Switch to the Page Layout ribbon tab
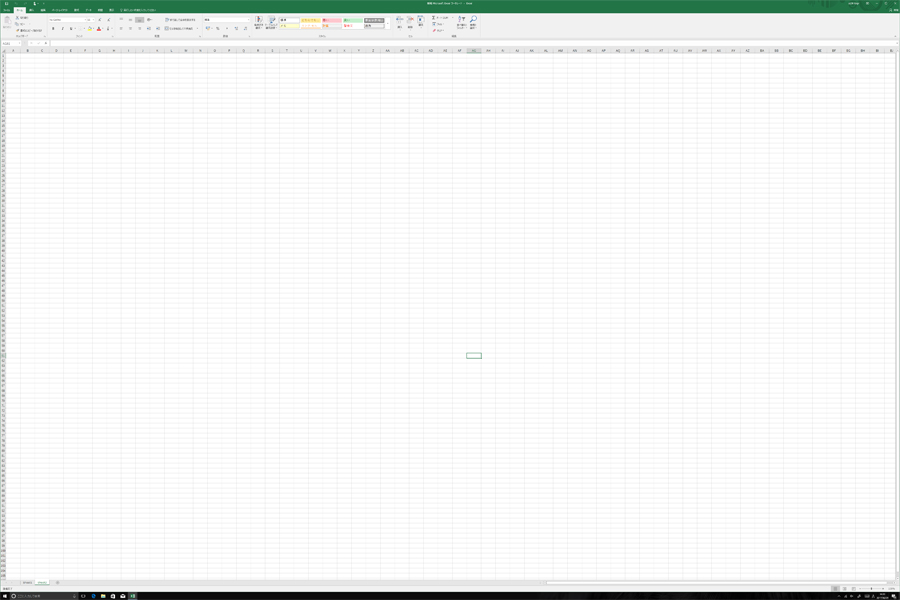900x600 pixels. (x=59, y=10)
